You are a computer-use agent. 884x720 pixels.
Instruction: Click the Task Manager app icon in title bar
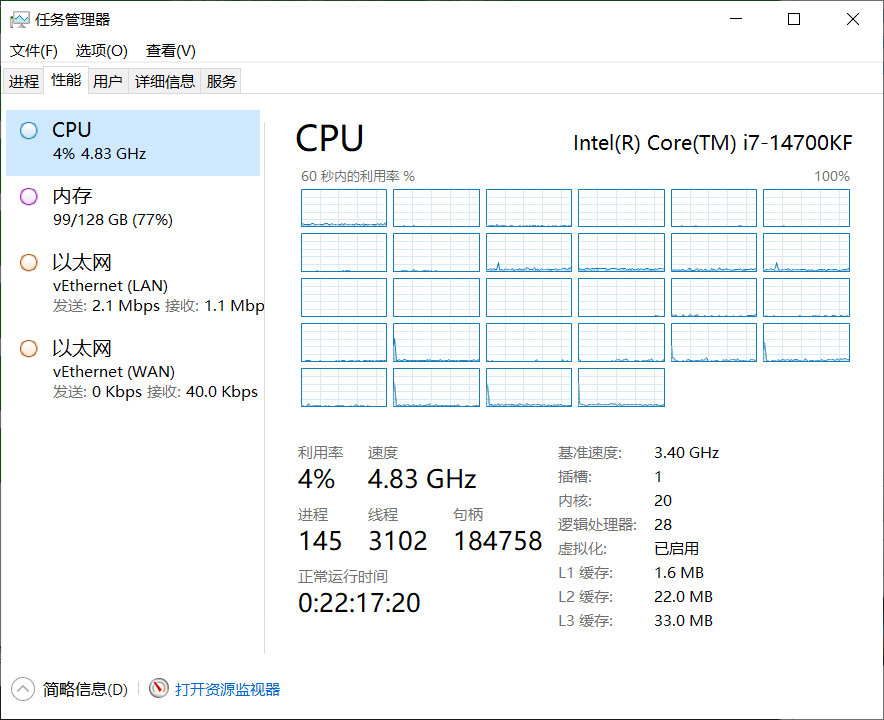coord(19,19)
